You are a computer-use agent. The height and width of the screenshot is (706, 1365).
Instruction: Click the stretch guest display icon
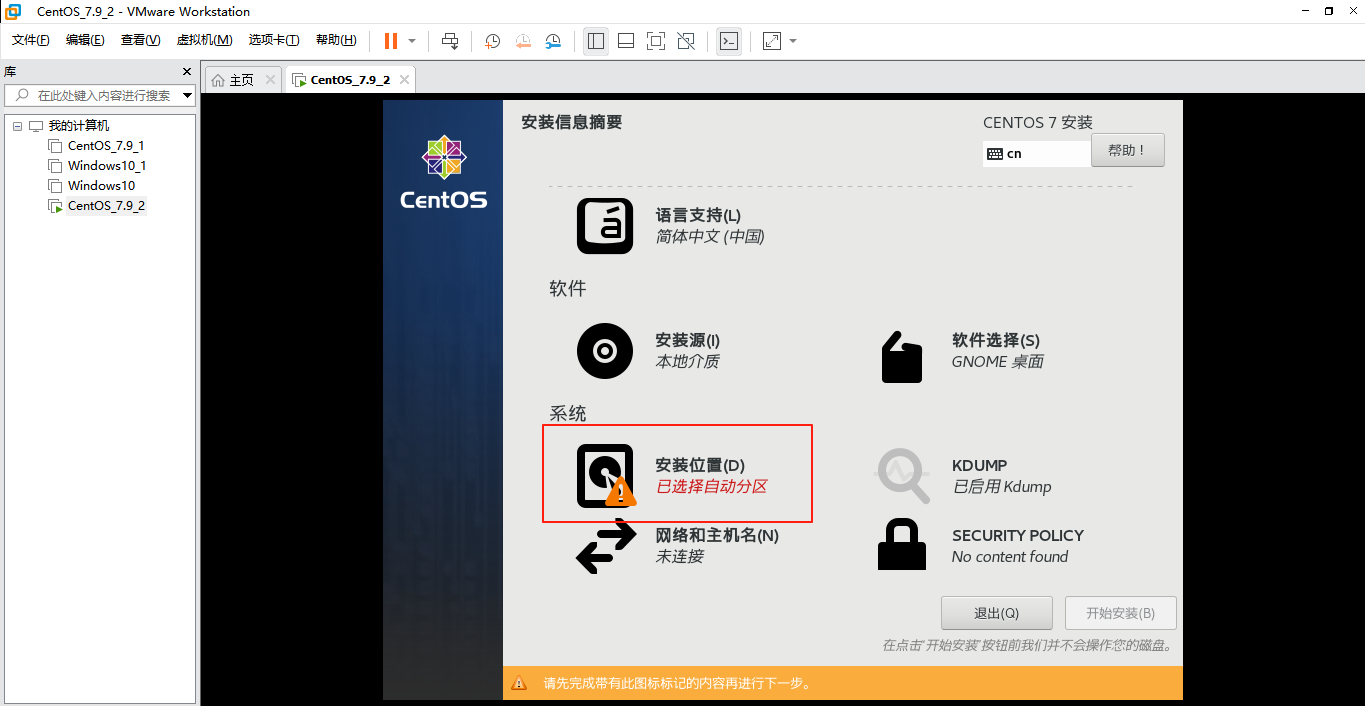tap(772, 41)
